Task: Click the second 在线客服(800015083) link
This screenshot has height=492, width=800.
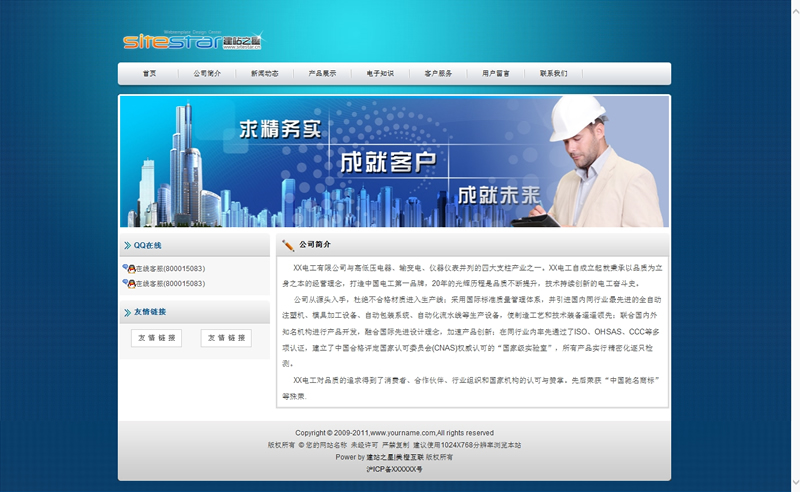Action: (x=170, y=284)
